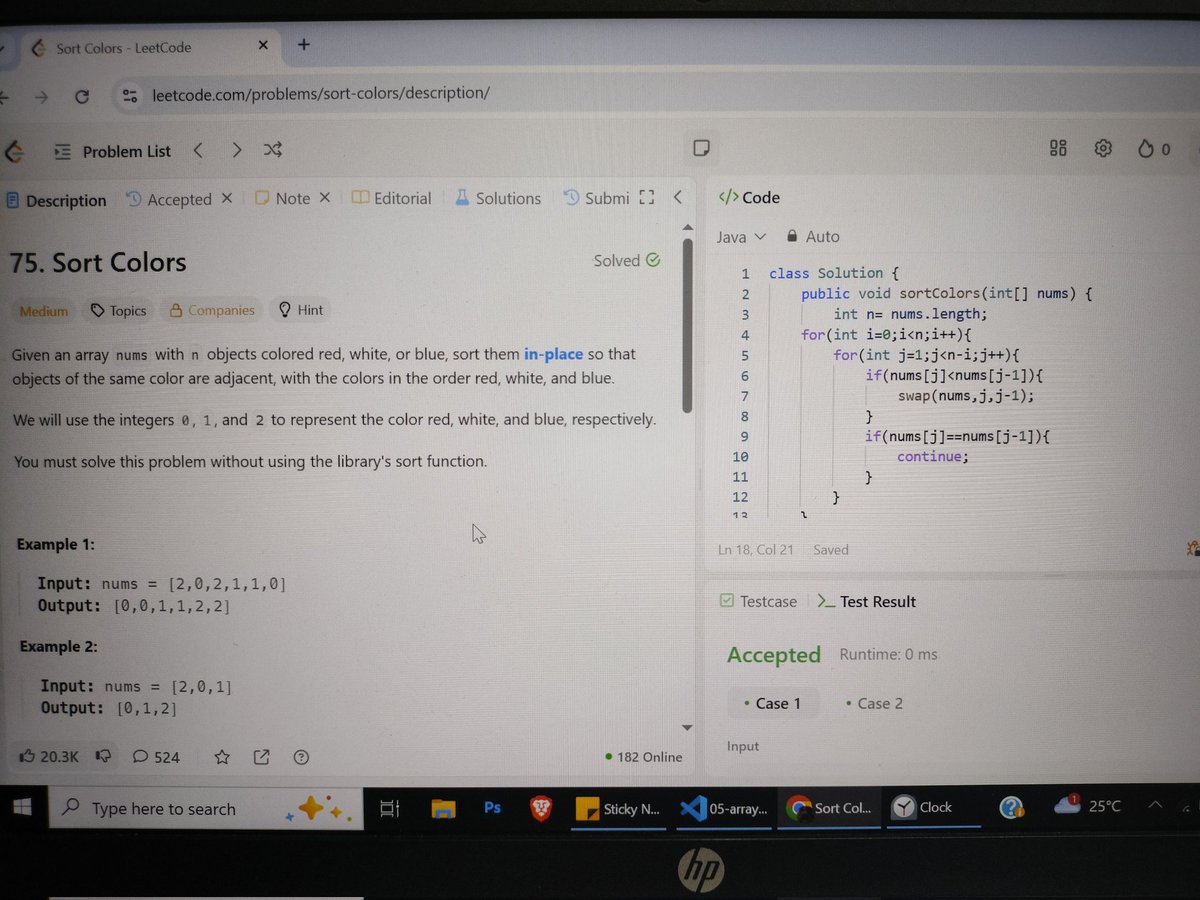Open a new browser tab

tap(304, 44)
